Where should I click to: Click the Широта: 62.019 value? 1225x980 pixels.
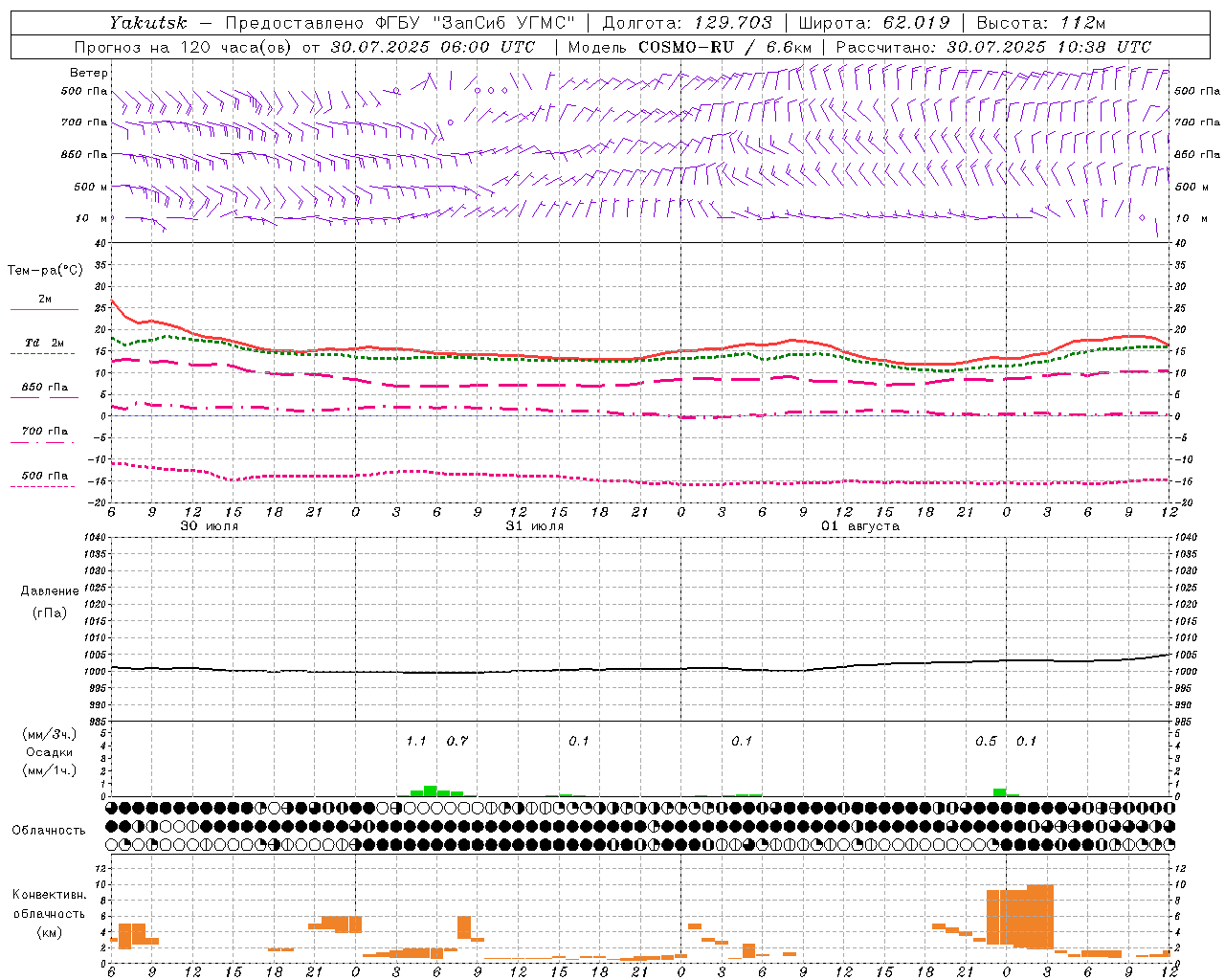874,23
